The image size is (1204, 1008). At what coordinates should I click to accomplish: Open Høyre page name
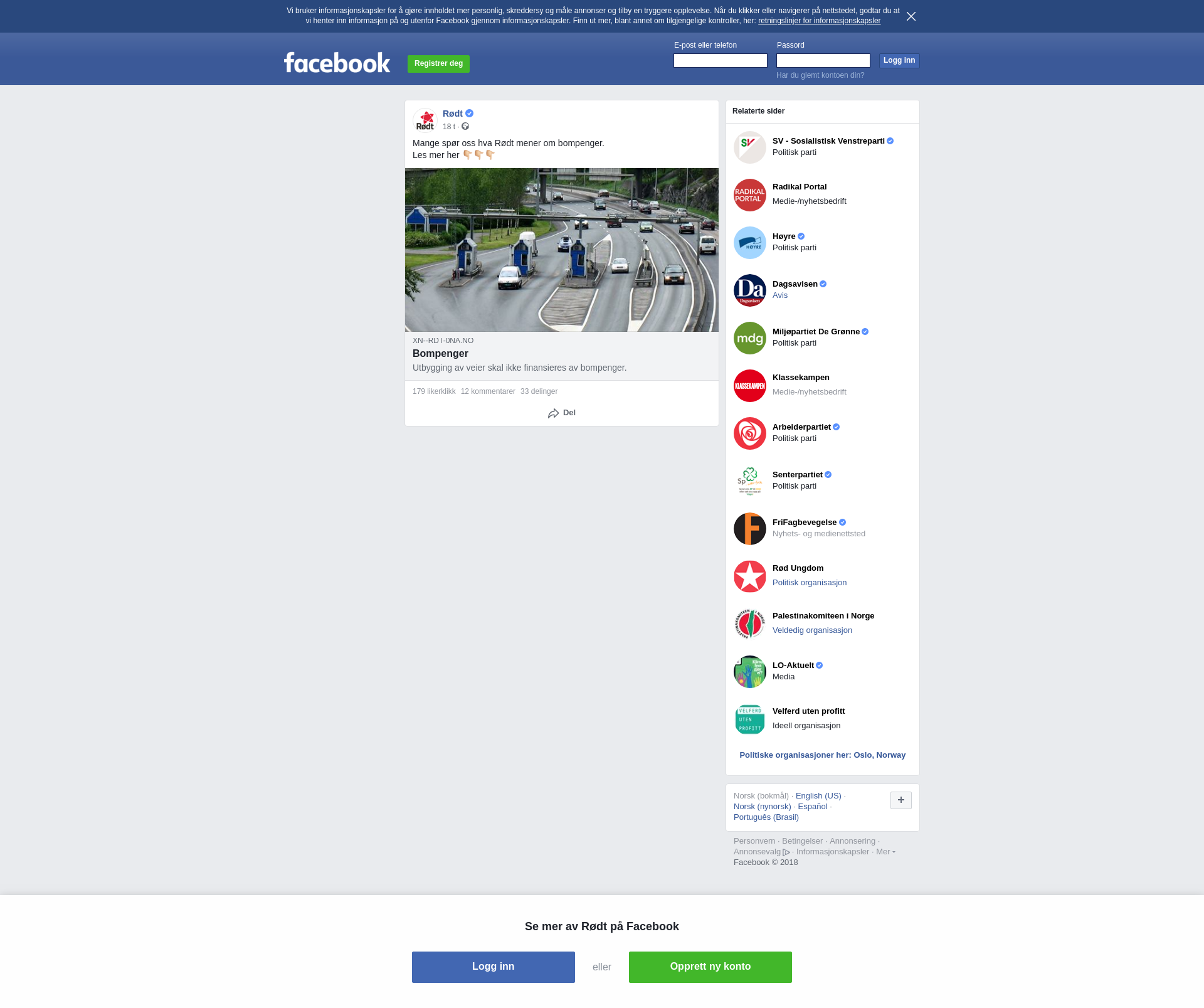point(784,236)
